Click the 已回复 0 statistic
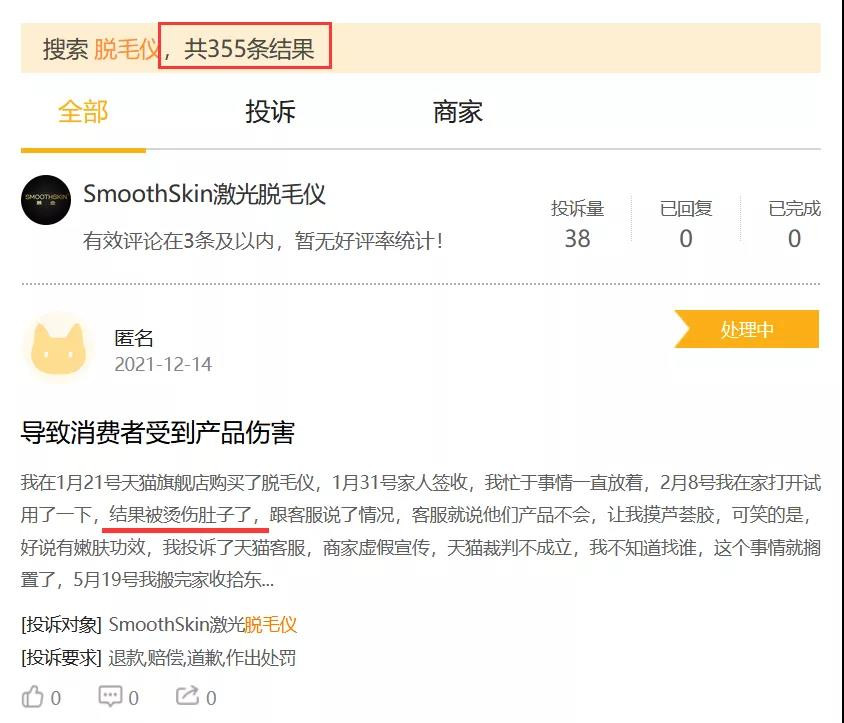The image size is (844, 723). tap(686, 224)
